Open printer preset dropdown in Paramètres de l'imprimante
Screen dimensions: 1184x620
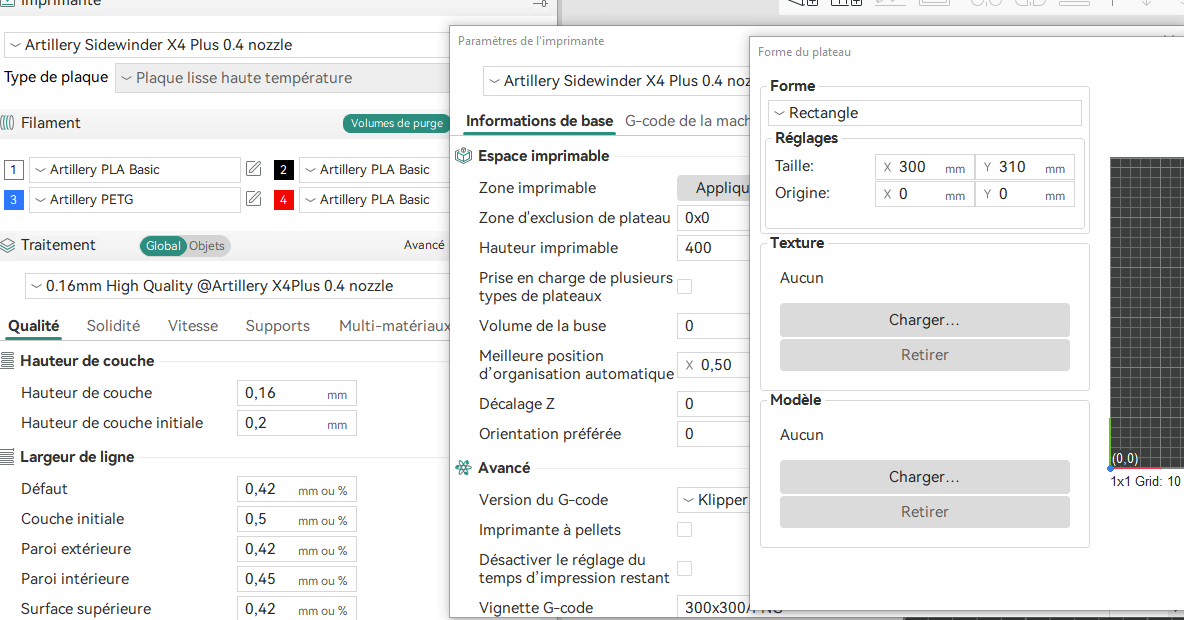point(616,81)
